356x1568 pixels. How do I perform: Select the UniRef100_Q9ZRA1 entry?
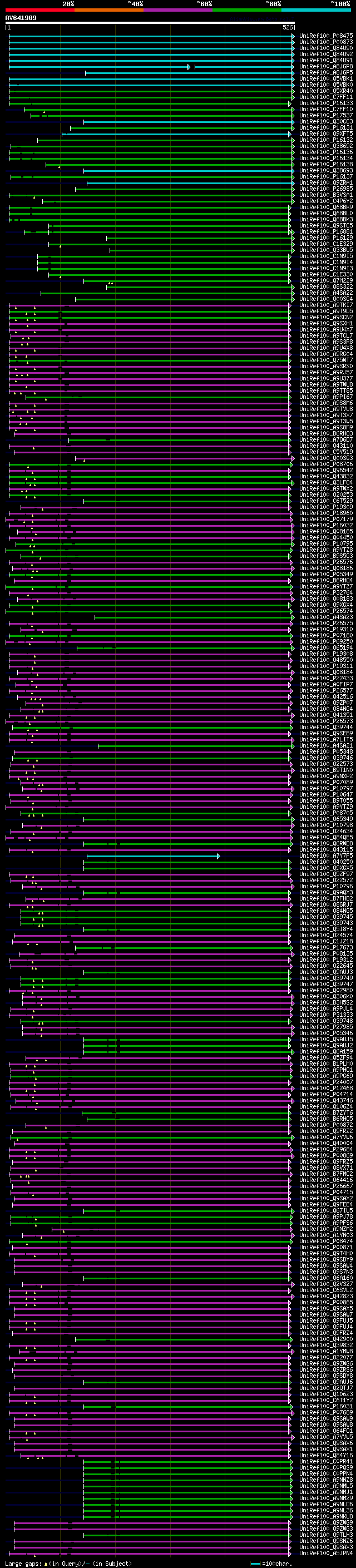click(326, 182)
